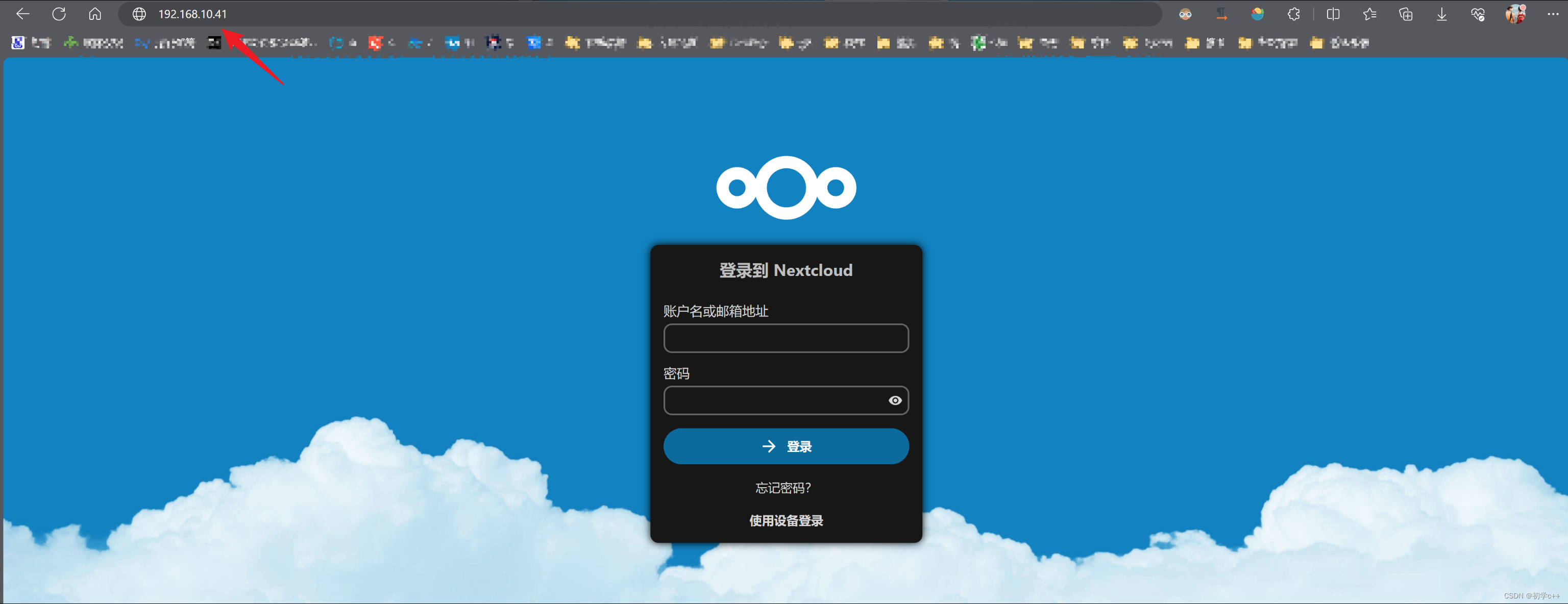
Task: Open the browser profile avatar menu
Action: [1515, 13]
